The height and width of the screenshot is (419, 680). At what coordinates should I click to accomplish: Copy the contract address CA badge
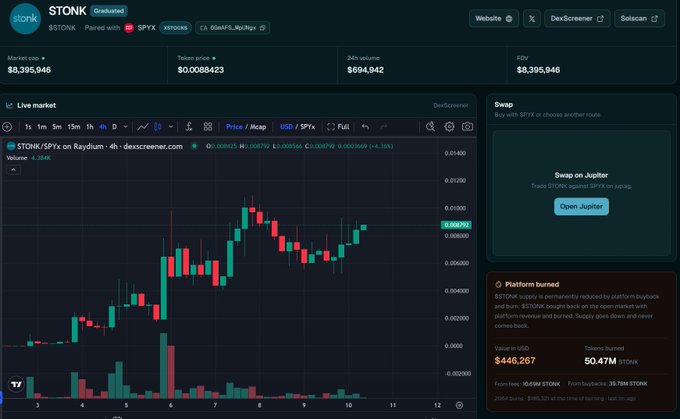232,28
